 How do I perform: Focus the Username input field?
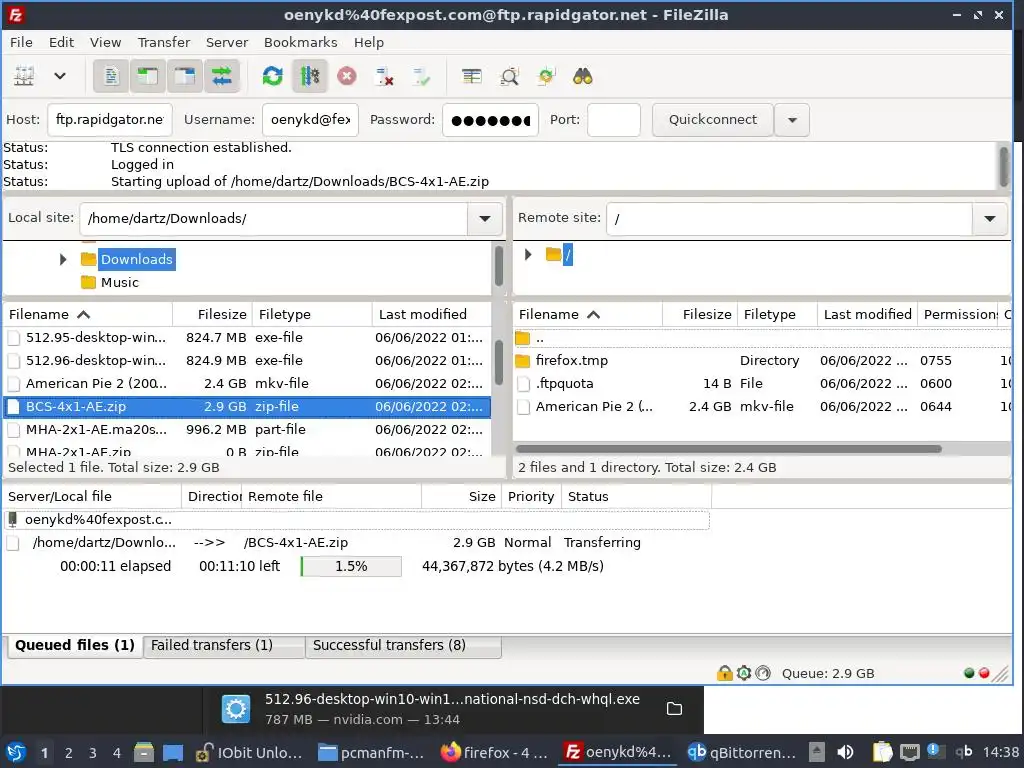pyautogui.click(x=310, y=120)
